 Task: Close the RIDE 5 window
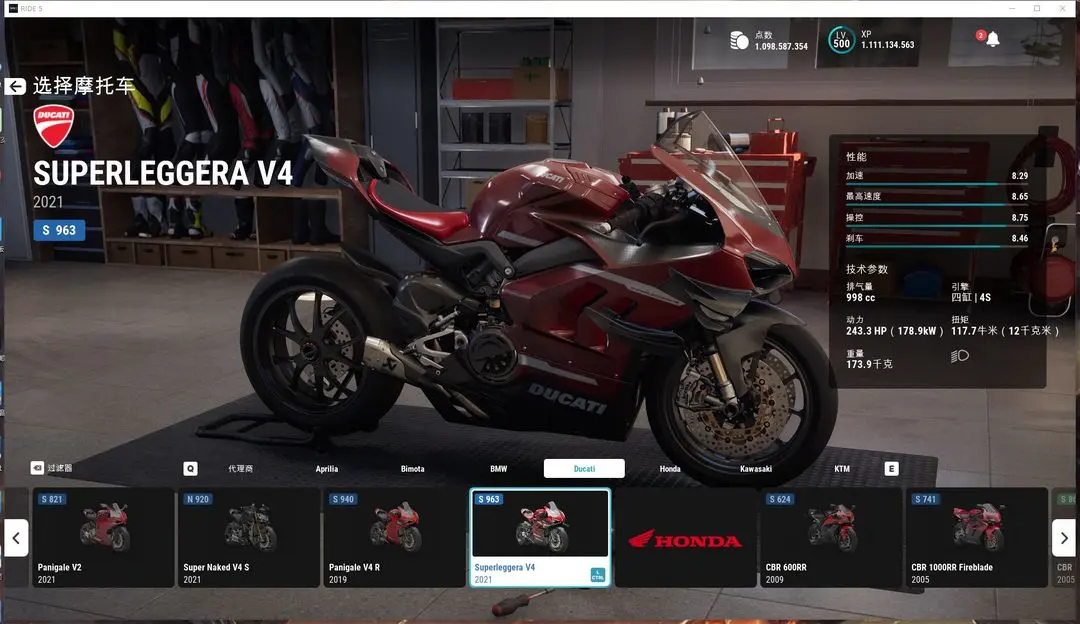click(1062, 8)
